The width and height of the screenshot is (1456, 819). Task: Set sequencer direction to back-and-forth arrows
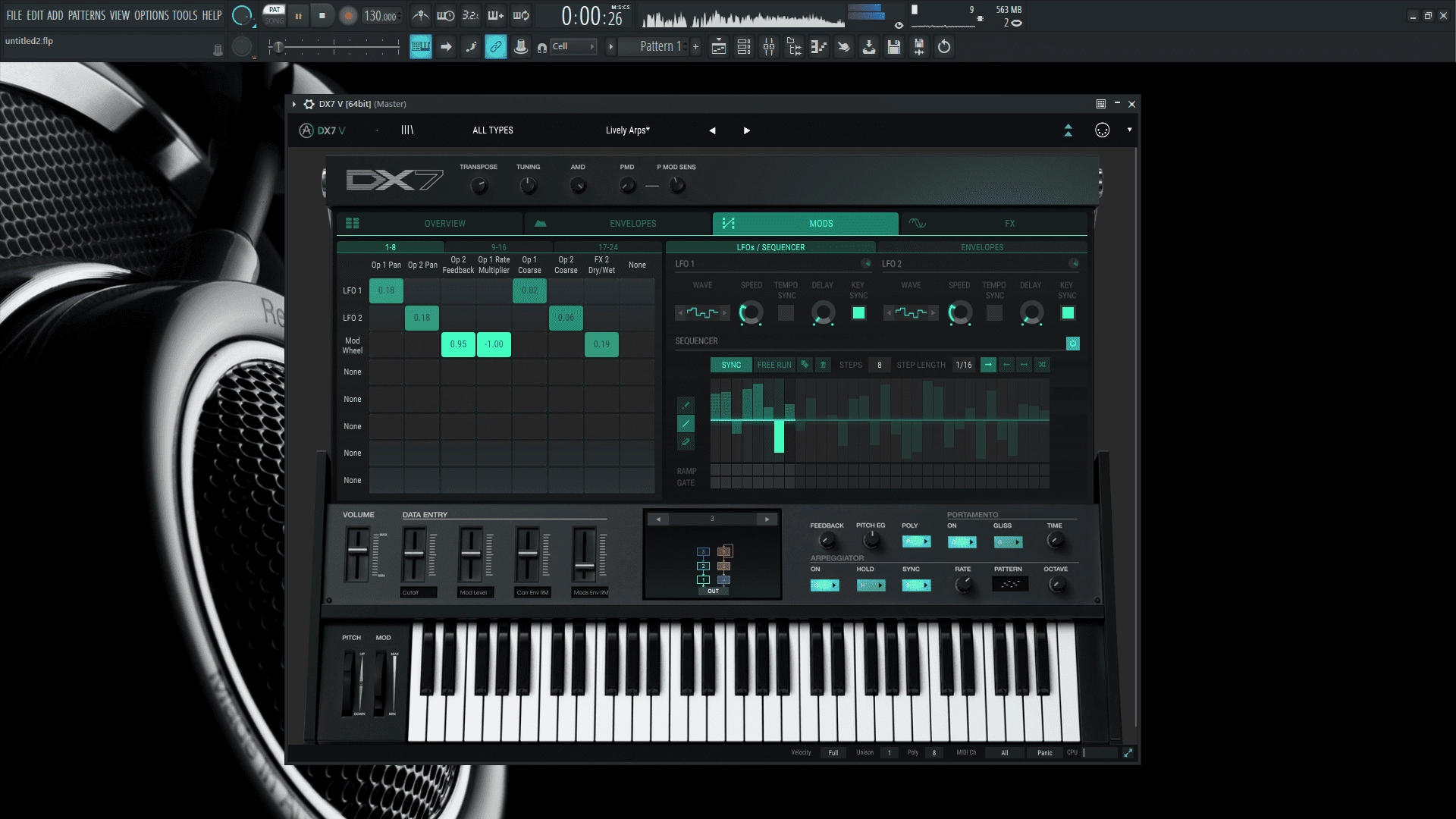tap(1024, 365)
